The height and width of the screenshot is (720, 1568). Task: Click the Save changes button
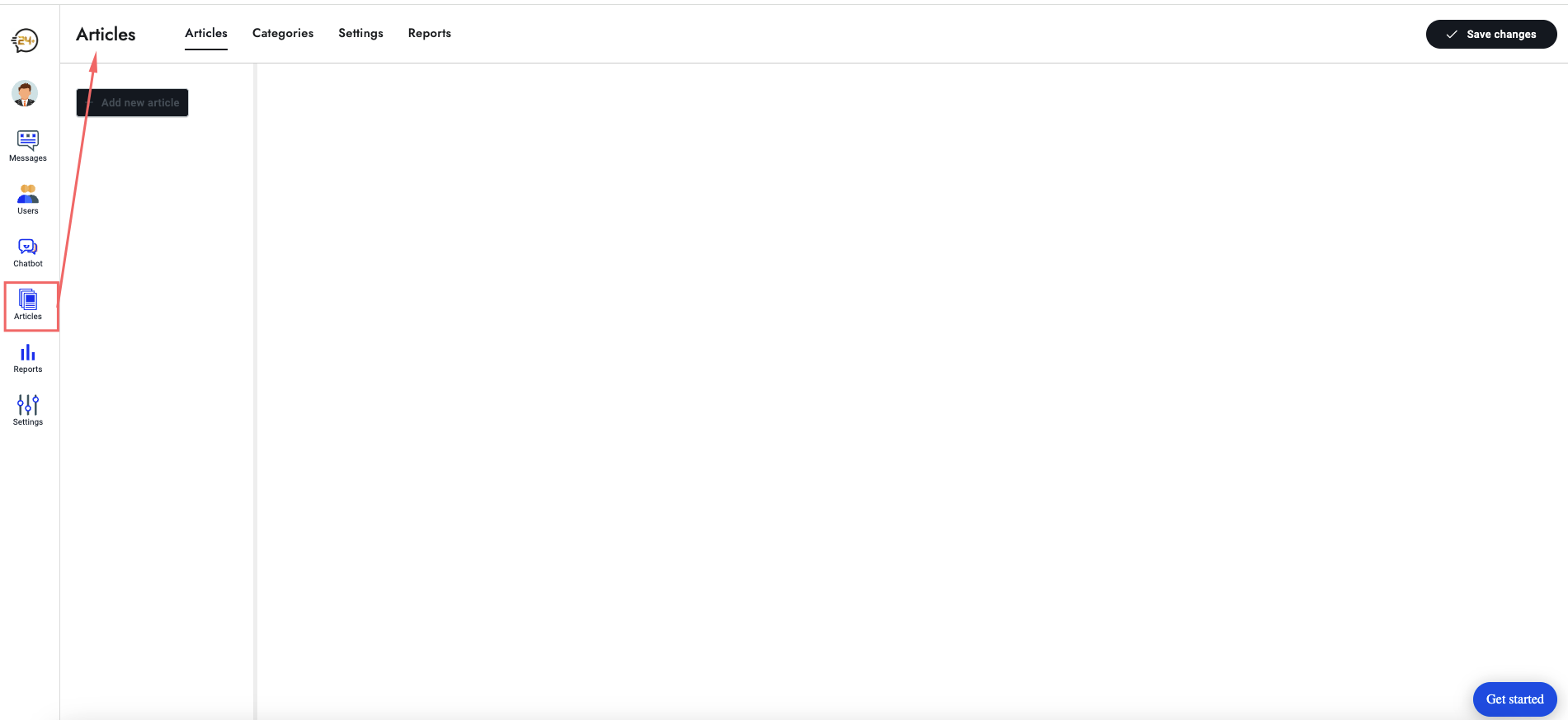[x=1491, y=34]
